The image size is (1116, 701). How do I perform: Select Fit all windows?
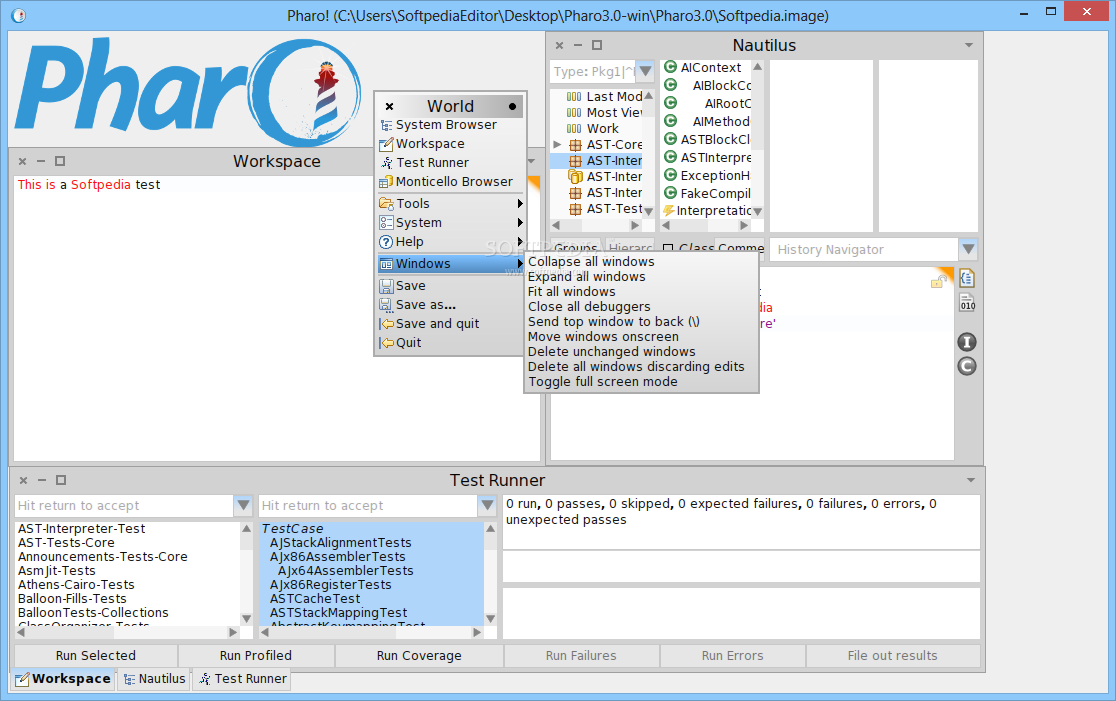tap(572, 291)
